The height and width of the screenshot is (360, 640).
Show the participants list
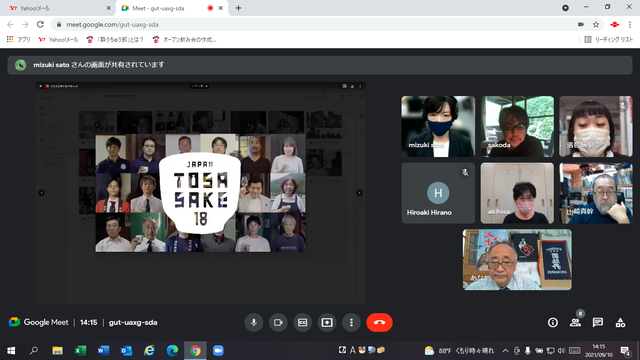[x=576, y=322]
